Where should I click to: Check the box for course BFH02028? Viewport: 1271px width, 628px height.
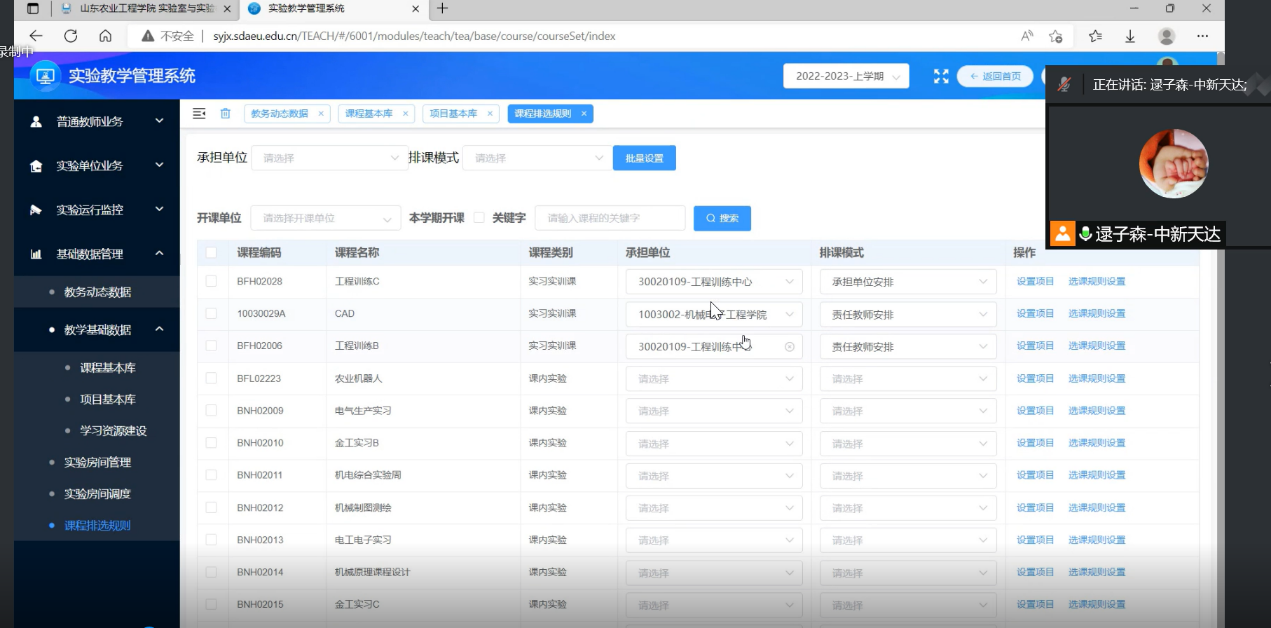(x=211, y=281)
